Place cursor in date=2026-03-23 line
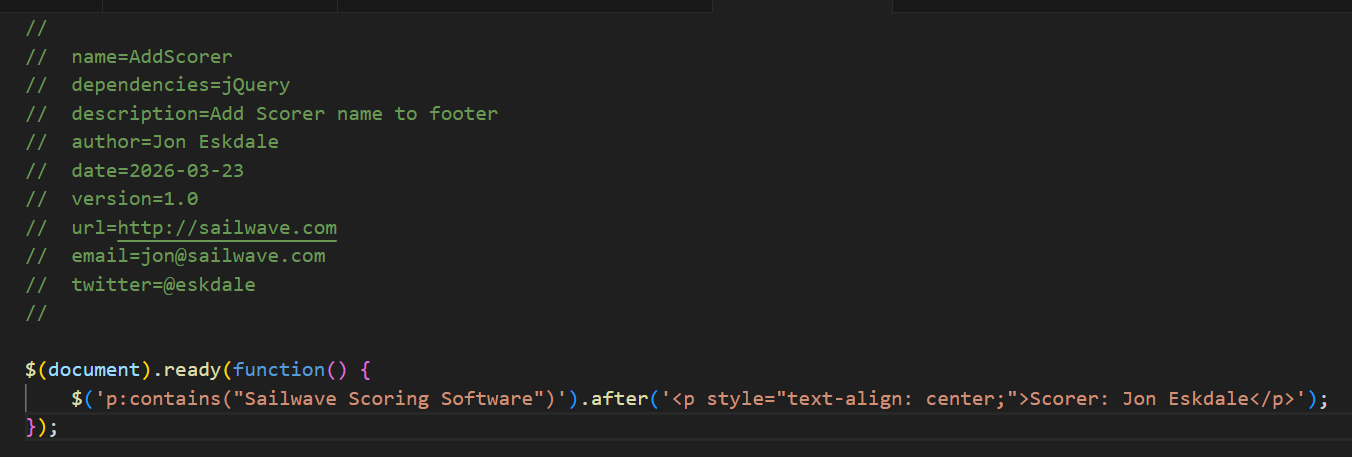This screenshot has height=457, width=1352. [x=157, y=171]
